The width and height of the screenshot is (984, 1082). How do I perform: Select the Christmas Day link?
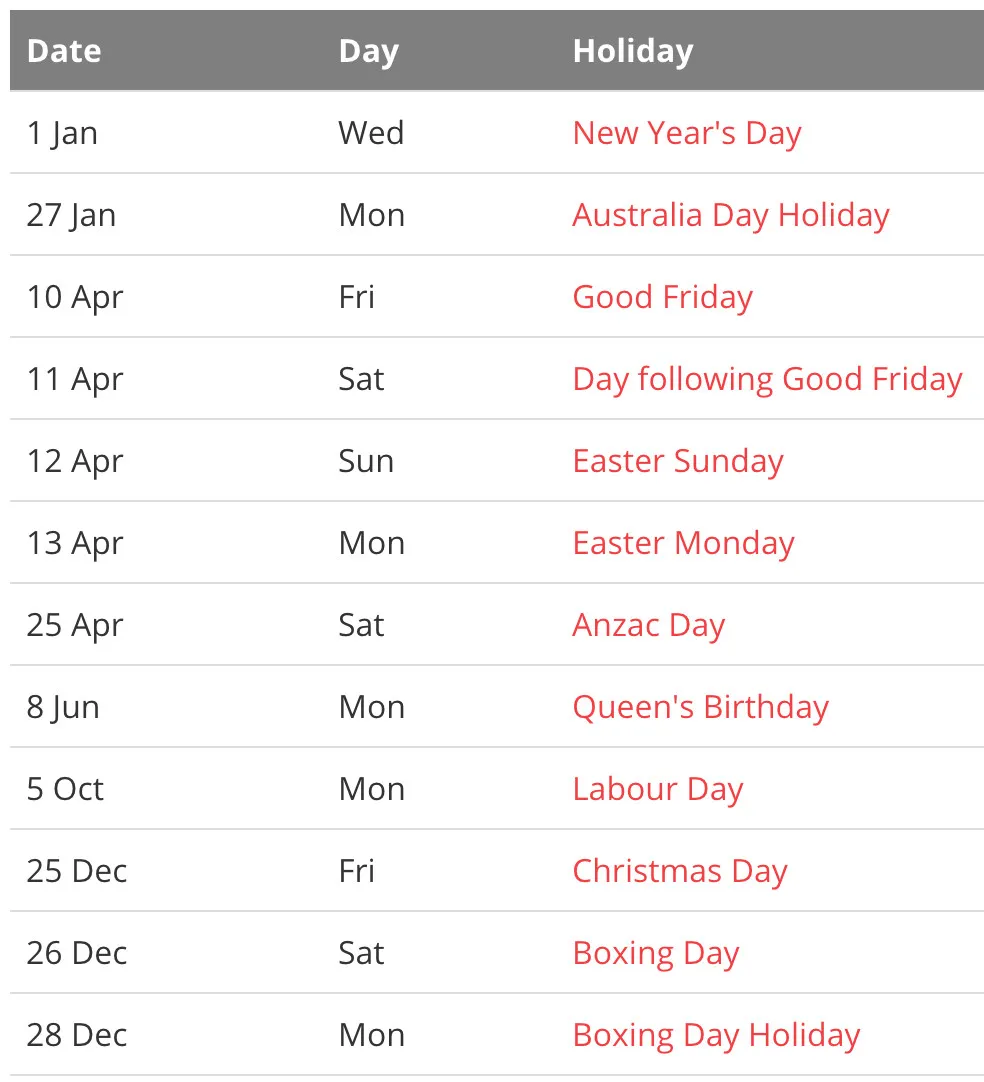[680, 871]
